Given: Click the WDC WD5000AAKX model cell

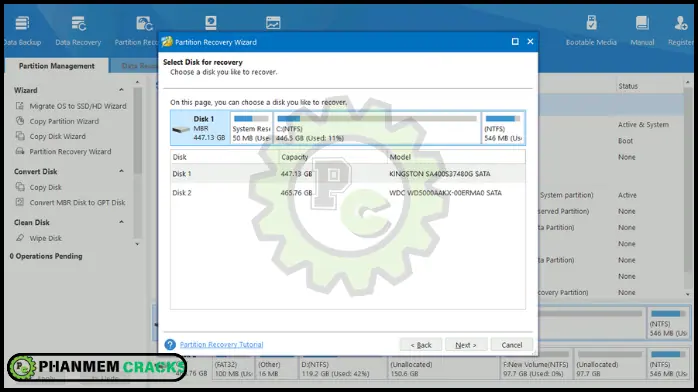Looking at the screenshot, I should point(445,193).
